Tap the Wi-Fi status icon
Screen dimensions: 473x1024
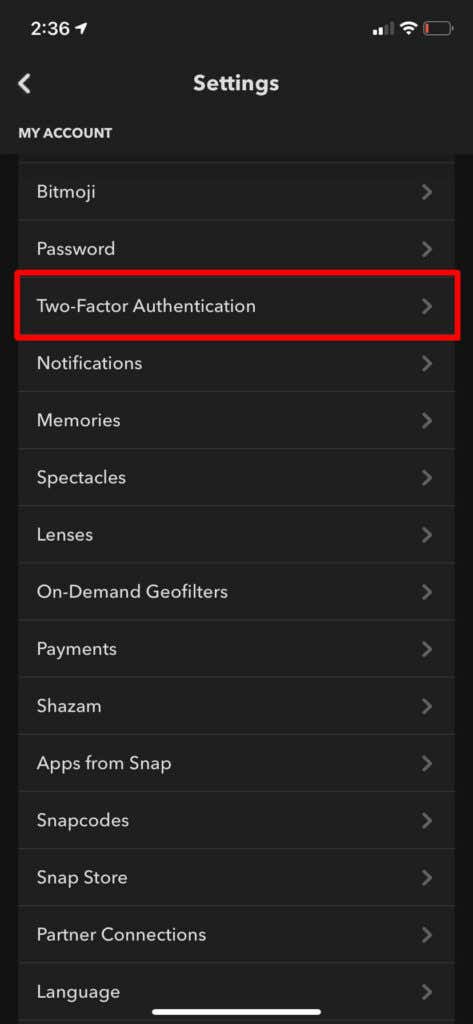(409, 28)
